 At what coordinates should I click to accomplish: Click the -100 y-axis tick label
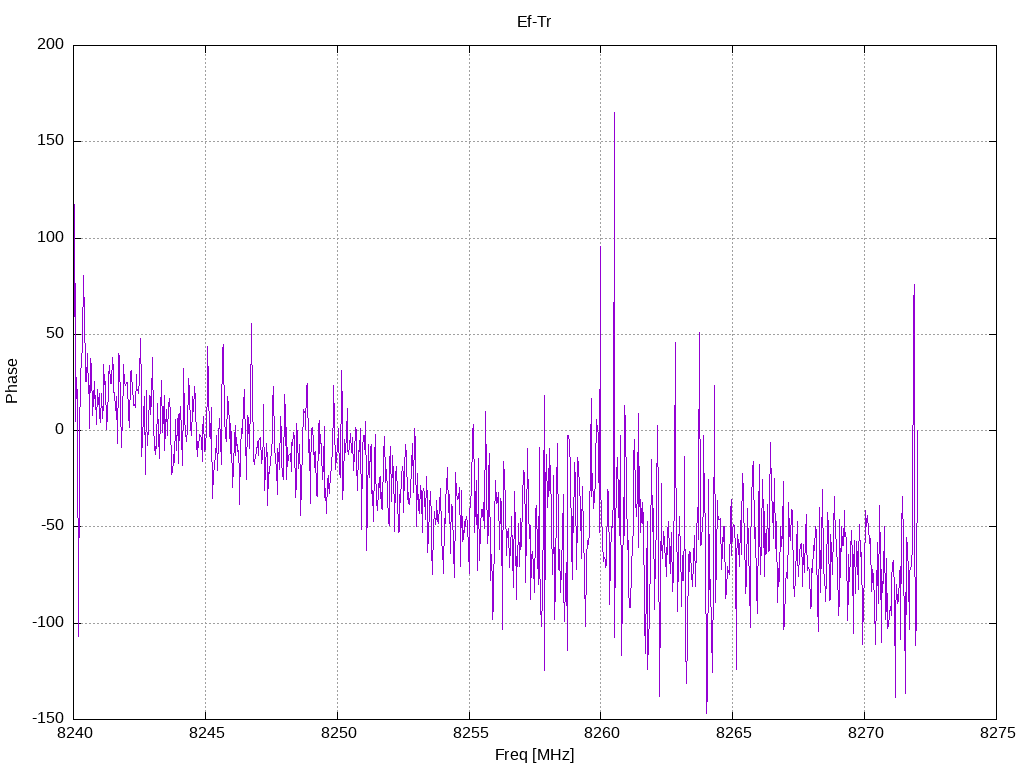(x=48, y=622)
